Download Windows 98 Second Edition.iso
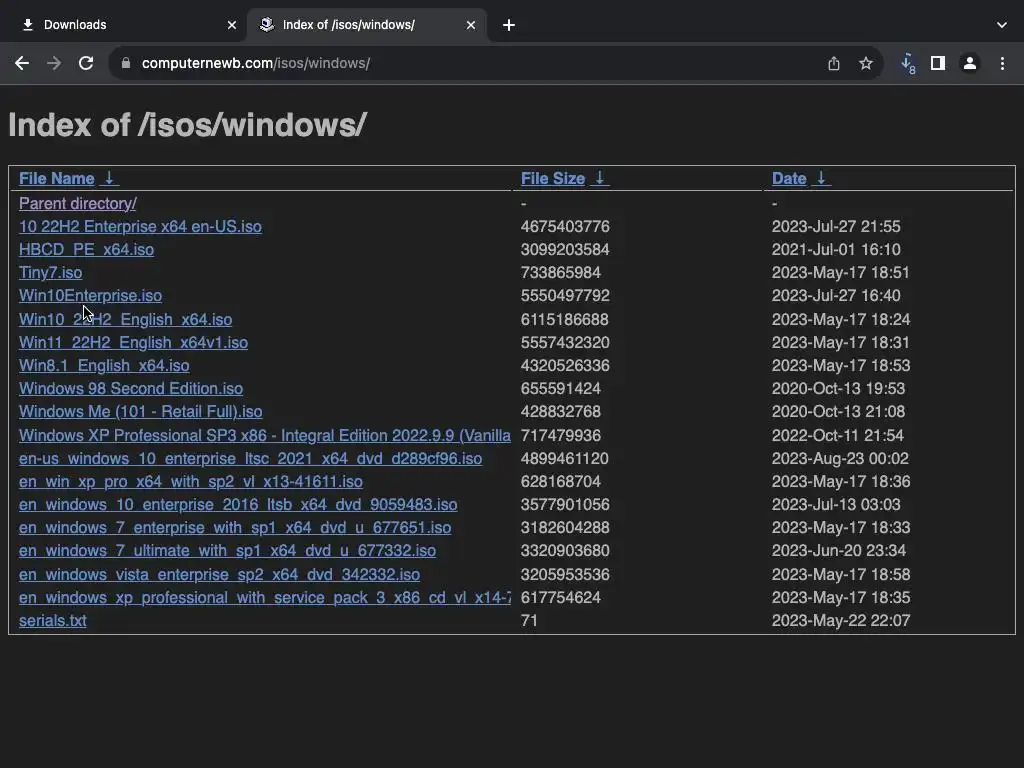The width and height of the screenshot is (1024, 768). click(x=131, y=389)
